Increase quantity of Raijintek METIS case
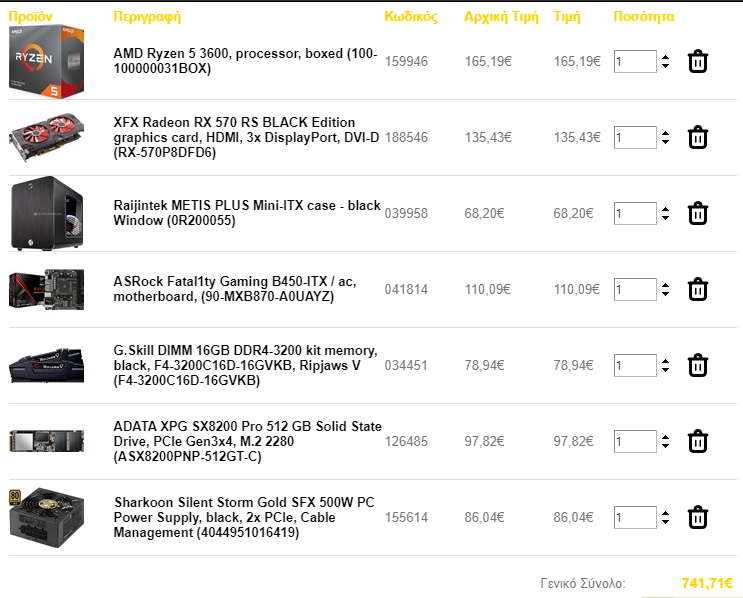The image size is (743, 598). click(666, 209)
